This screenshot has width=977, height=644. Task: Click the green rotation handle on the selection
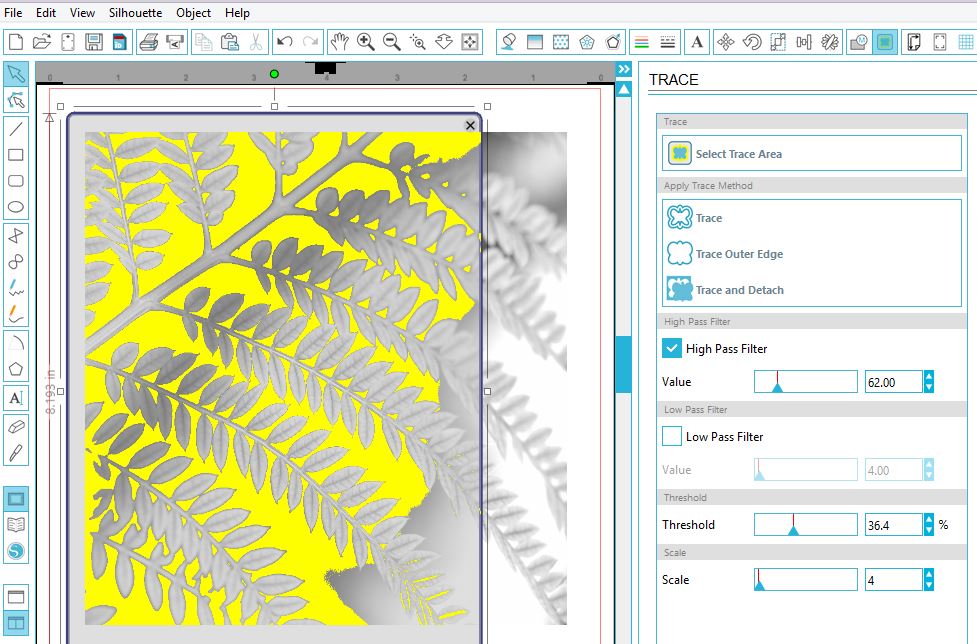click(x=274, y=74)
